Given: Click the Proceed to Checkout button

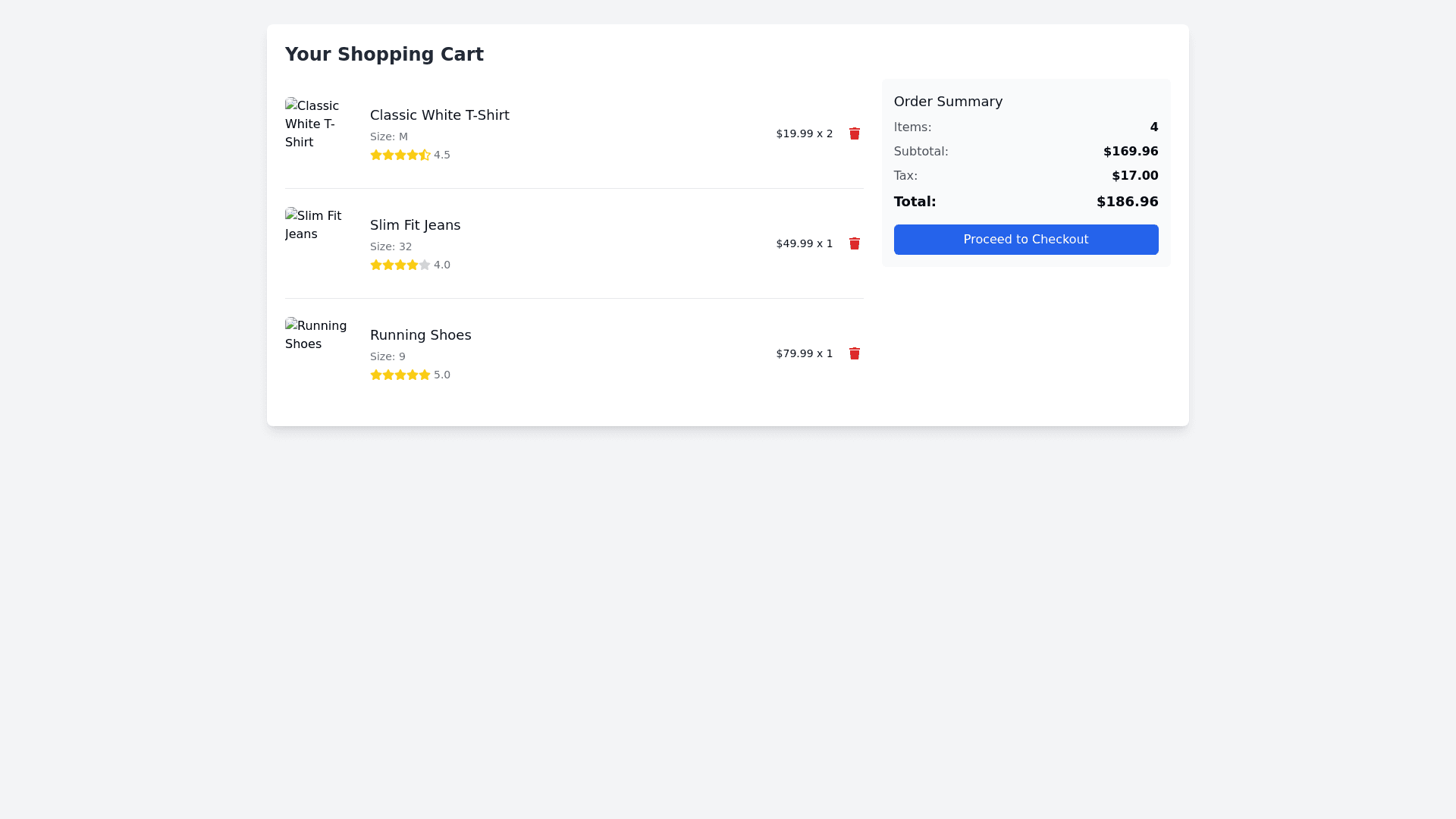Looking at the screenshot, I should [1025, 240].
